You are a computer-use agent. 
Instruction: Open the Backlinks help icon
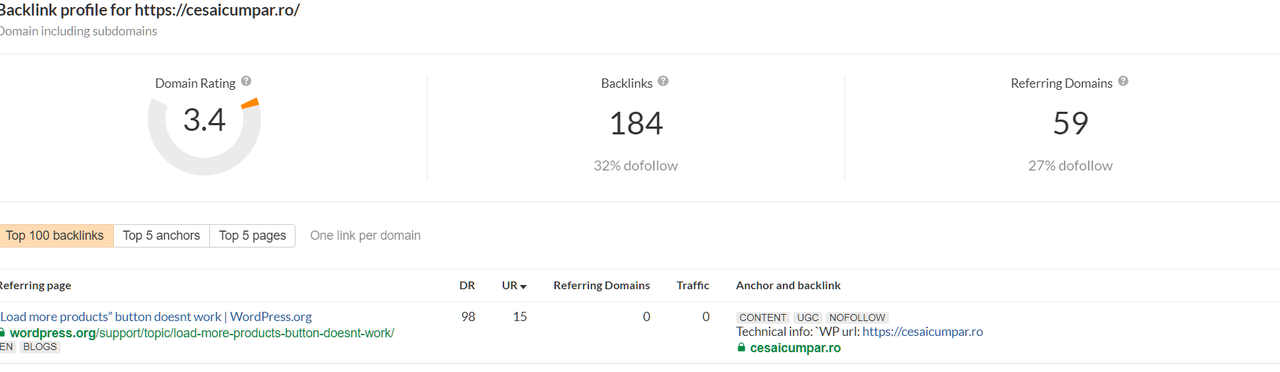tap(663, 82)
